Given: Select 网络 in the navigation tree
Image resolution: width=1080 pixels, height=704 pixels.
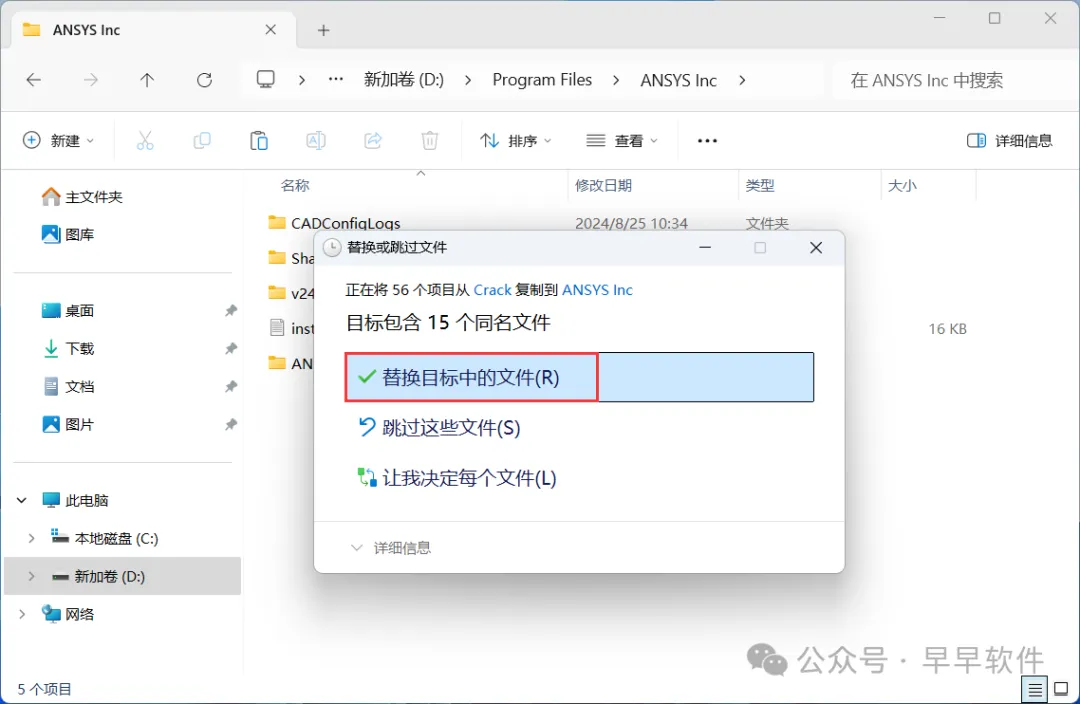Looking at the screenshot, I should 68,614.
